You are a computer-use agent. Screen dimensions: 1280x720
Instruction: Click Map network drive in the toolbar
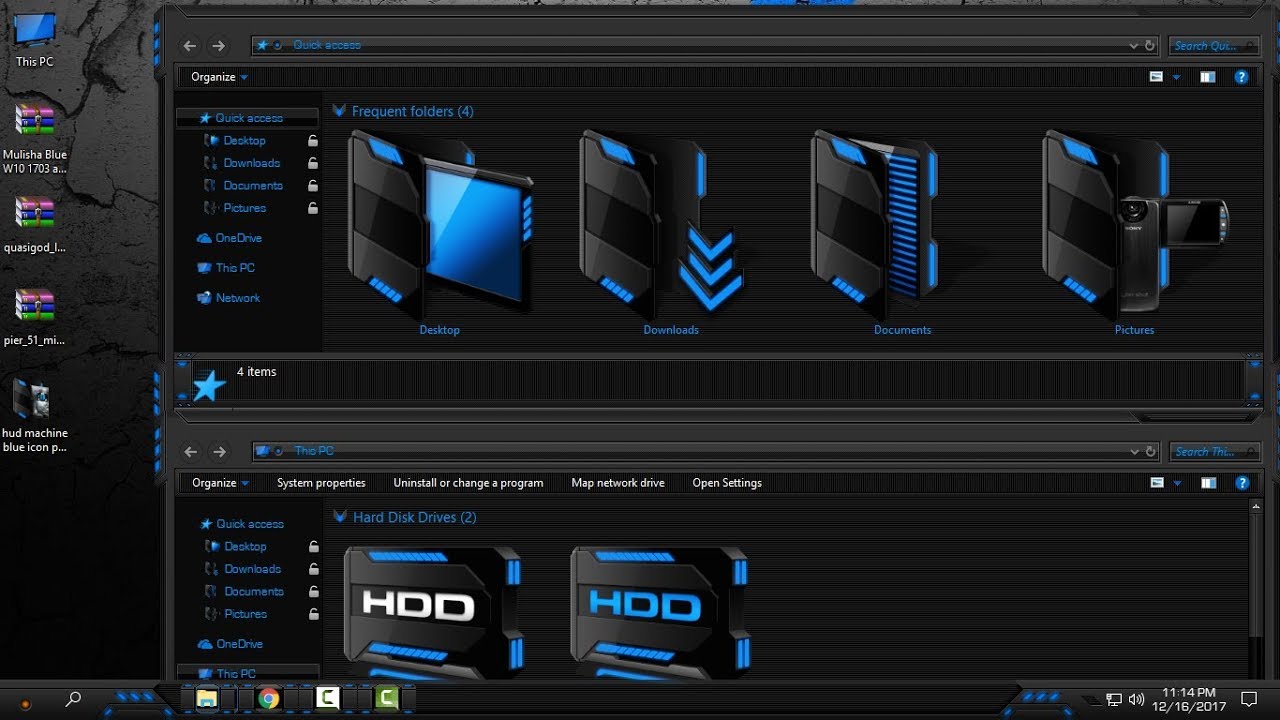pyautogui.click(x=617, y=483)
